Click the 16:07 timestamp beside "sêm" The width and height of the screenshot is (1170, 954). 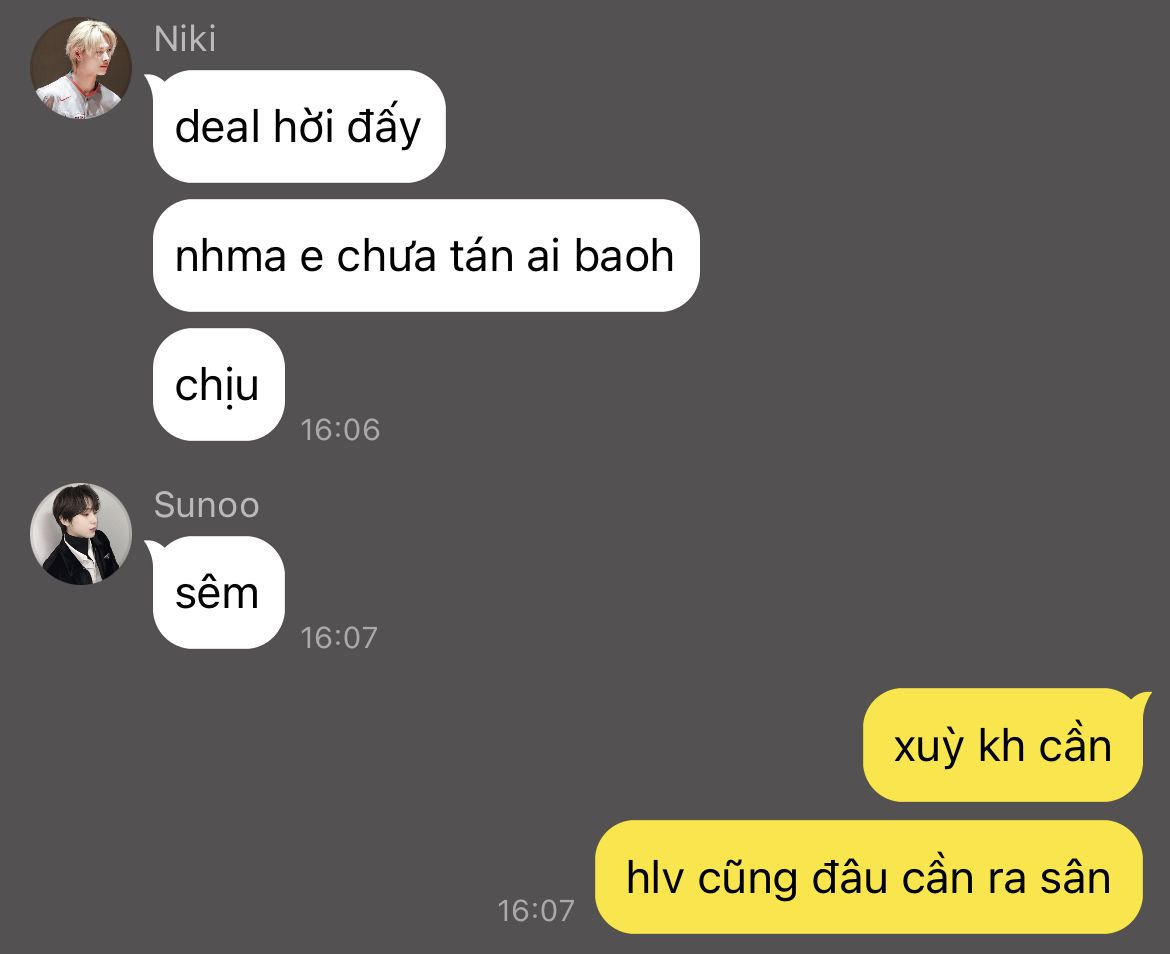(339, 638)
